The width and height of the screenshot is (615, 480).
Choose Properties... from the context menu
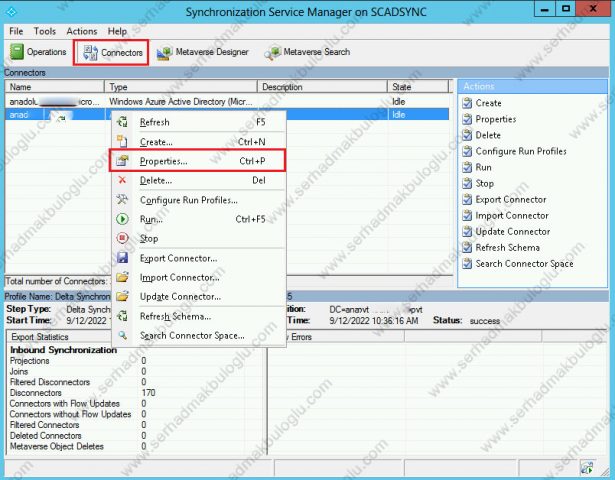pos(198,161)
